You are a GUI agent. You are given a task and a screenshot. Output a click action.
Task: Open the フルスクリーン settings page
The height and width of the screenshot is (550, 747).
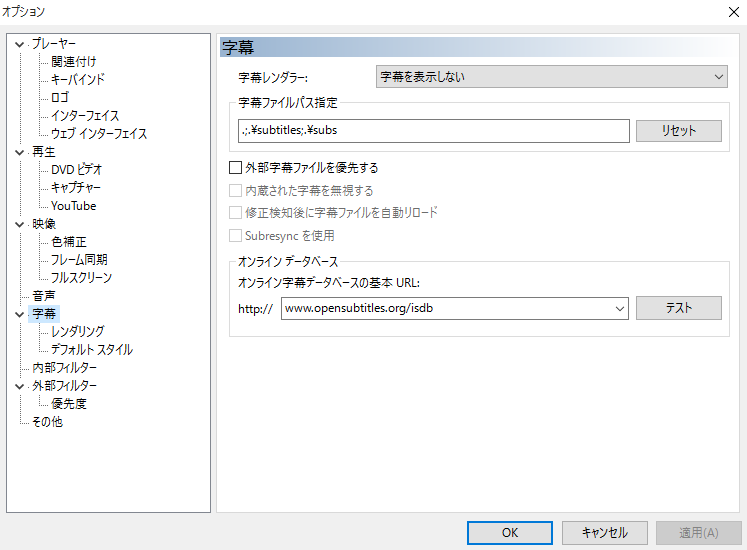point(81,278)
